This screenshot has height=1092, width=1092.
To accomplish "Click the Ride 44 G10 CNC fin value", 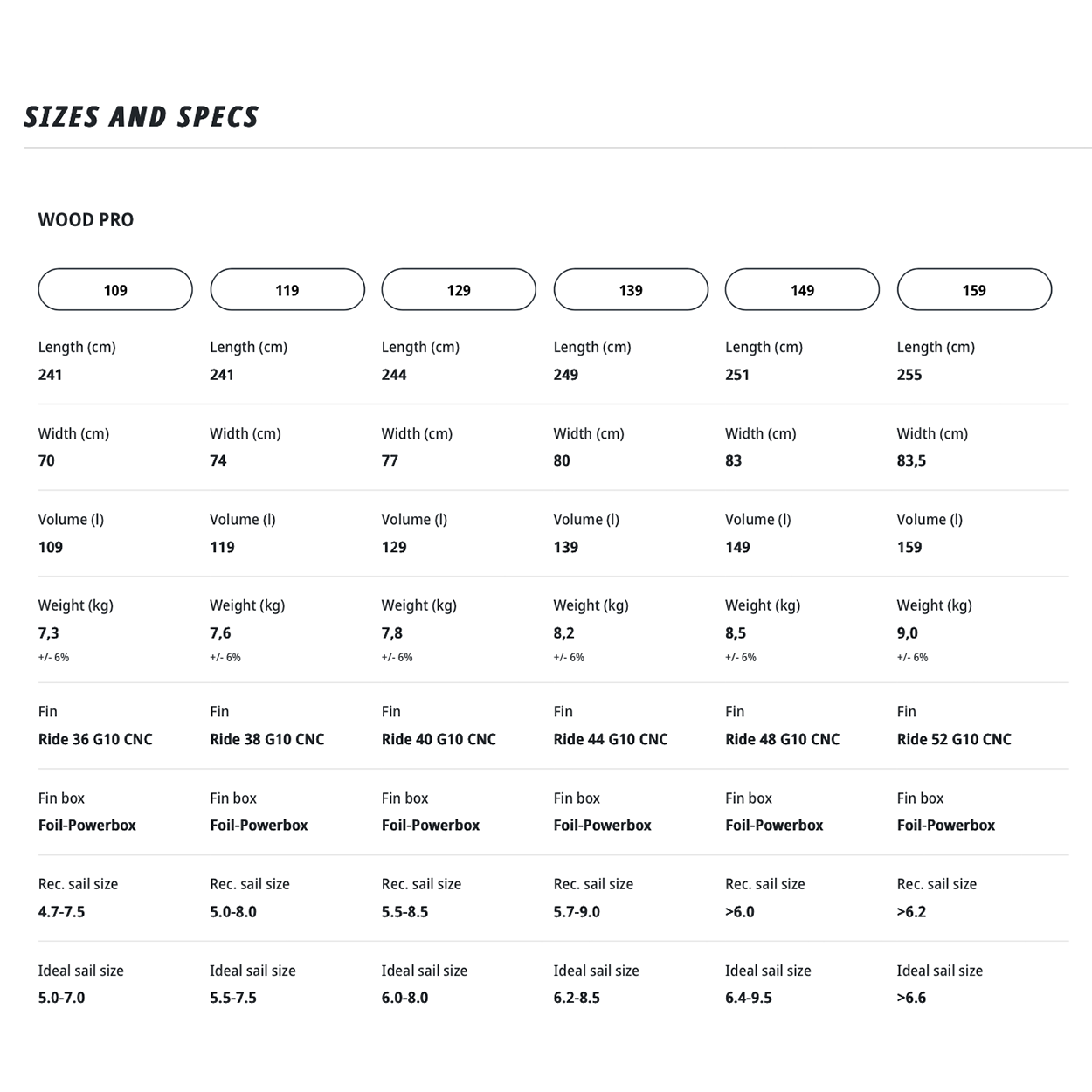I will click(611, 739).
